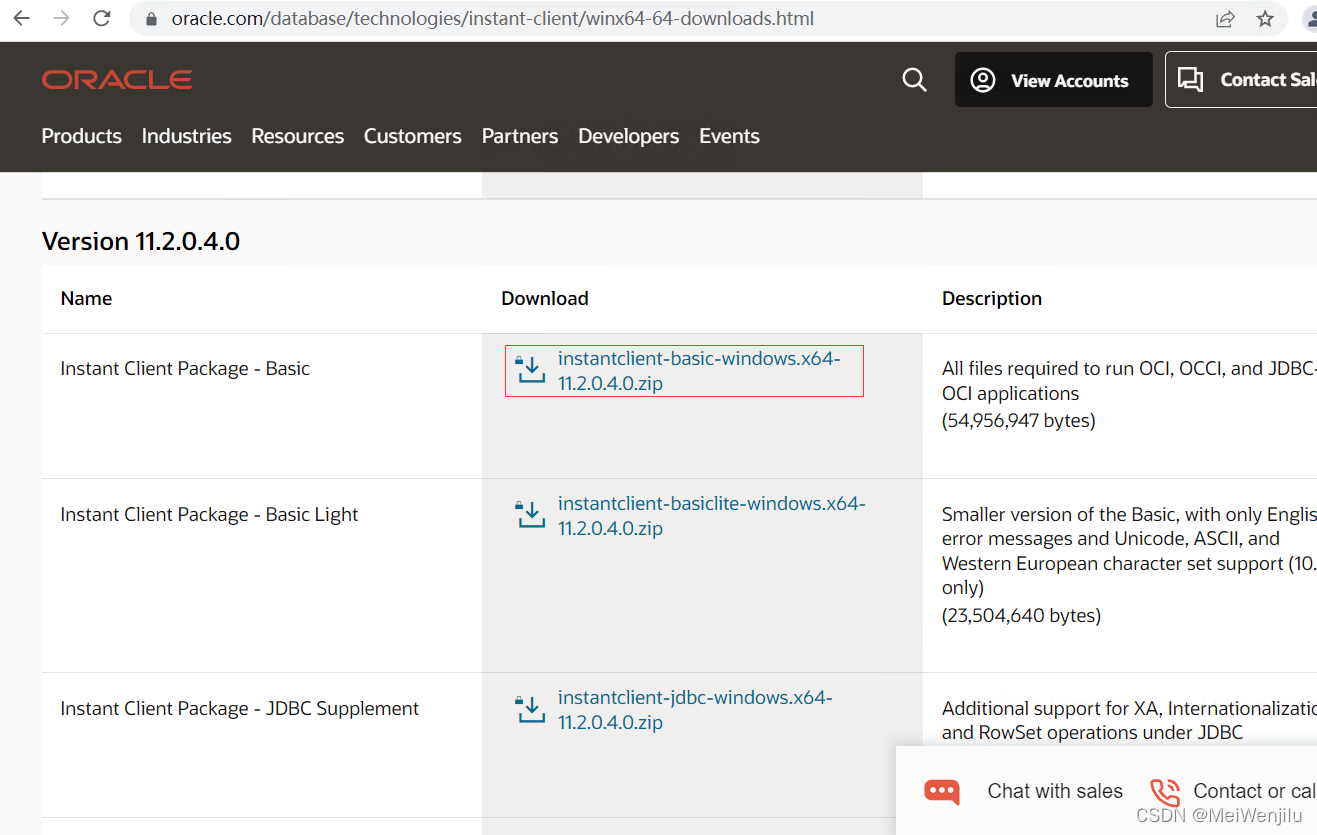
Task: Click the Version 11.2.0.4.0 heading
Action: [141, 241]
